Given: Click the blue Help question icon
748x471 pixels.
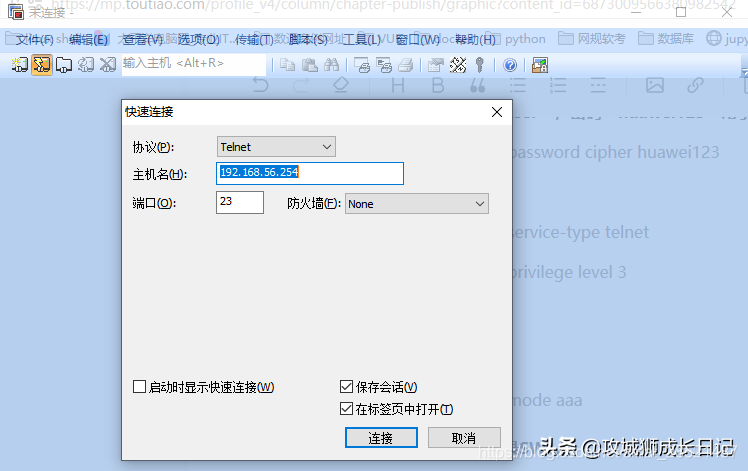Looking at the screenshot, I should [x=510, y=65].
